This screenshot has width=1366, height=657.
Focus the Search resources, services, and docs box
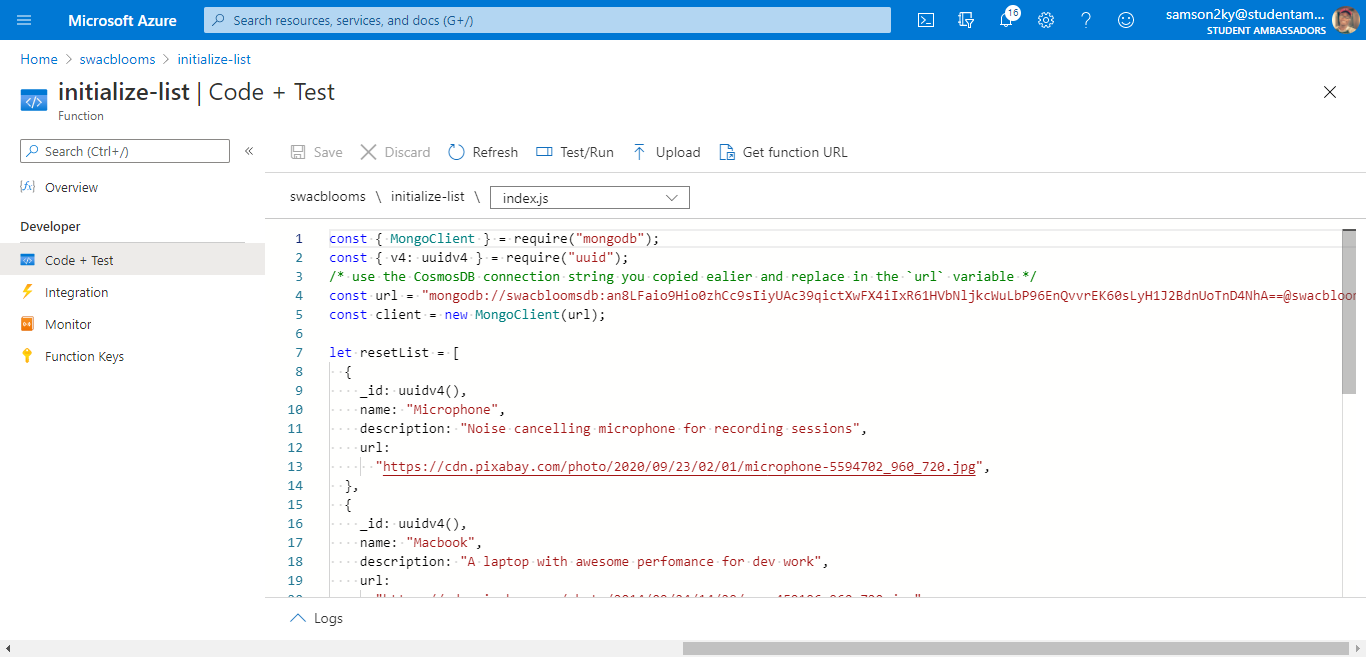[547, 20]
